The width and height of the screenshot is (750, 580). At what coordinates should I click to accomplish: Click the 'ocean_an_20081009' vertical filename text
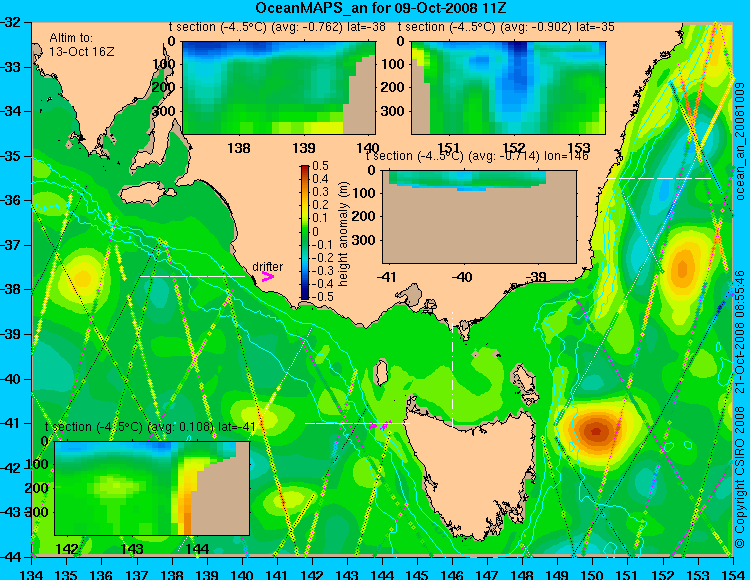coord(740,141)
